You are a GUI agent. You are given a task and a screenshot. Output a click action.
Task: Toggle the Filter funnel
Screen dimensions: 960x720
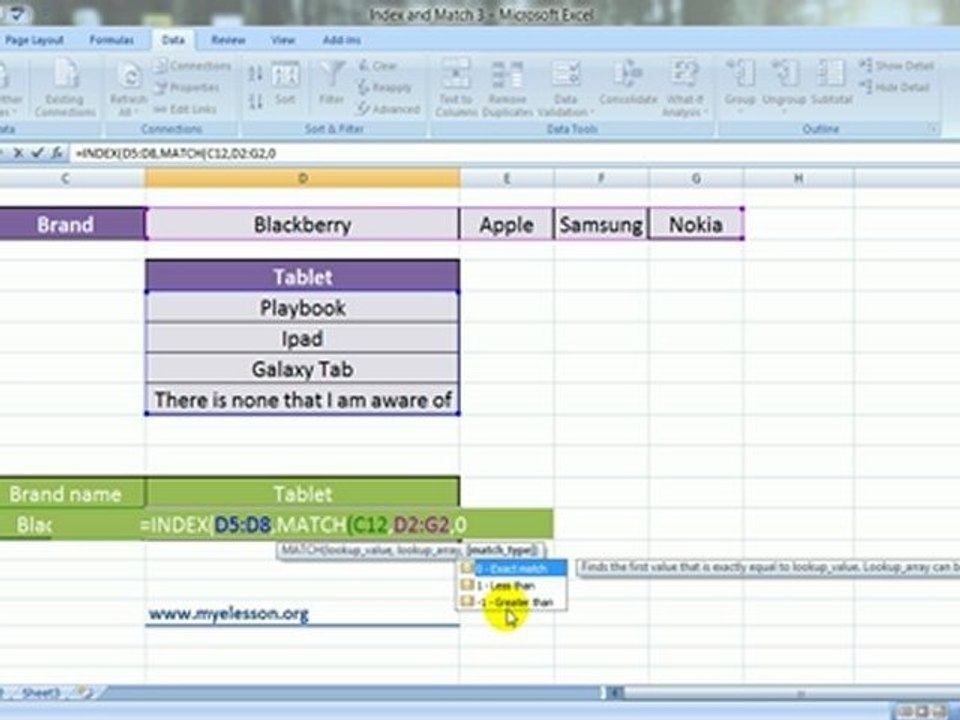point(331,83)
